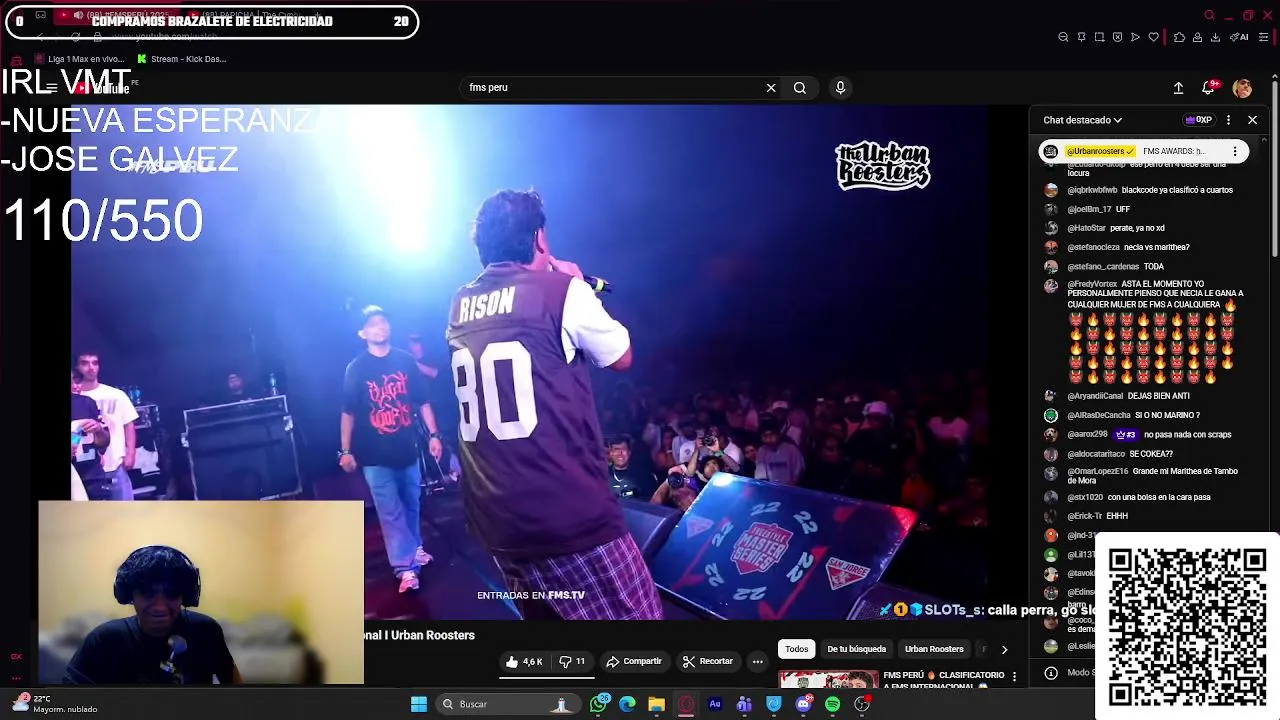
Task: Click the search magnifier button next to query
Action: tap(800, 88)
